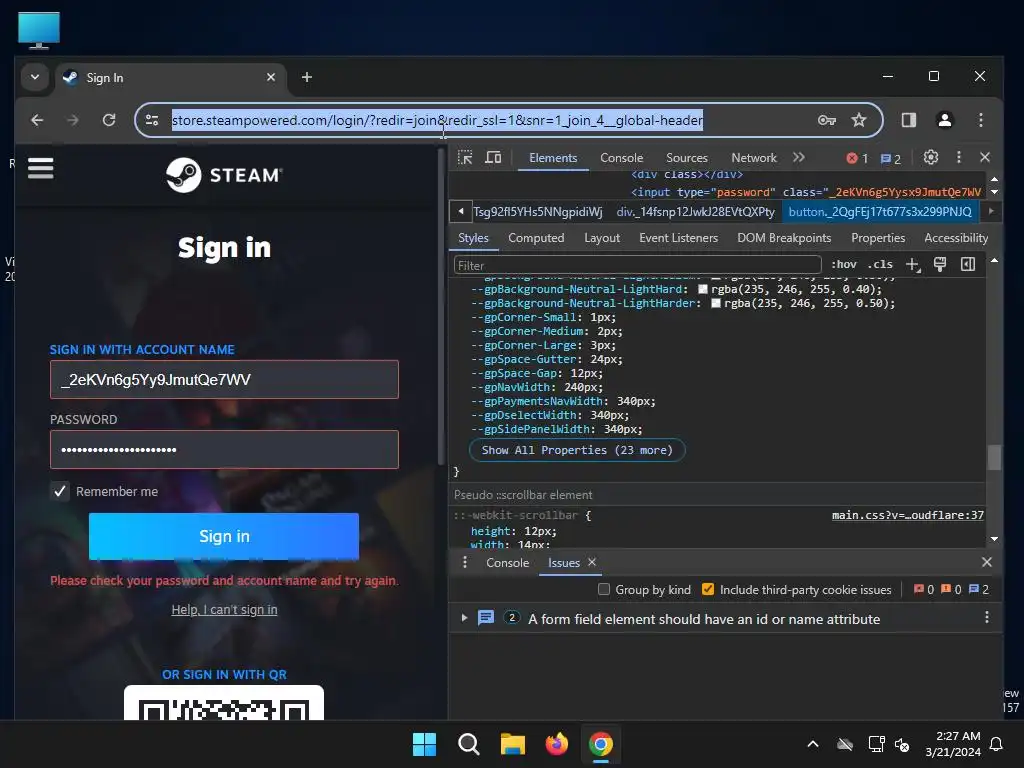
Task: Open DevTools customize menu
Action: 959,157
